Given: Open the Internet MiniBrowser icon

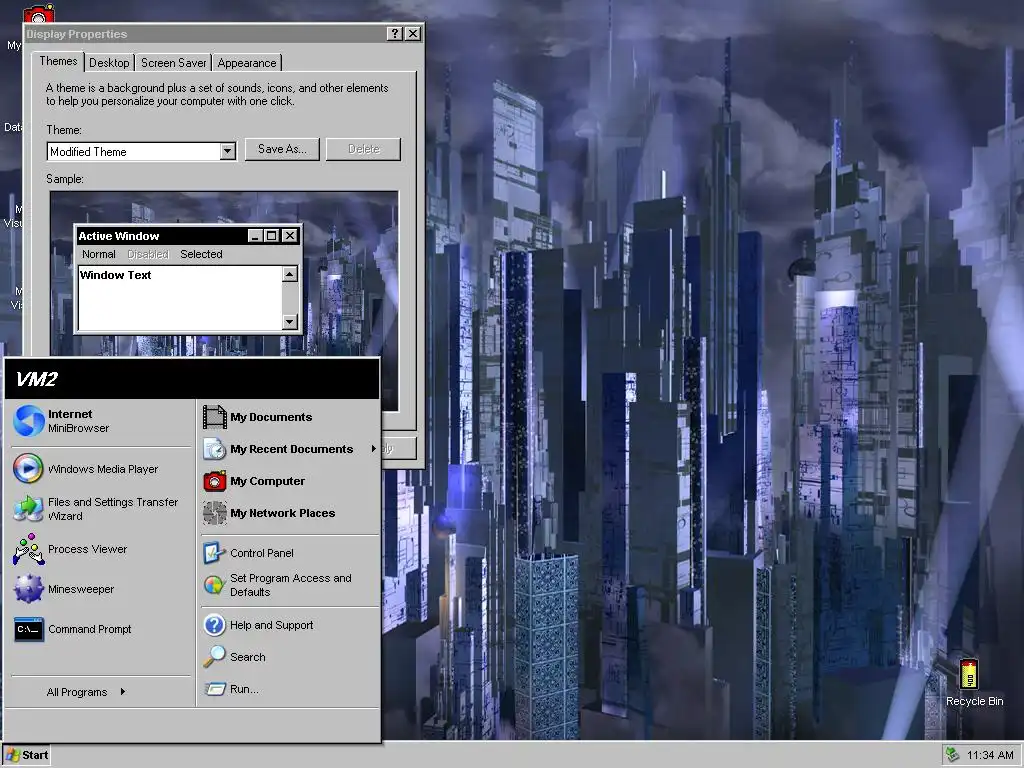Looking at the screenshot, I should coord(29,421).
